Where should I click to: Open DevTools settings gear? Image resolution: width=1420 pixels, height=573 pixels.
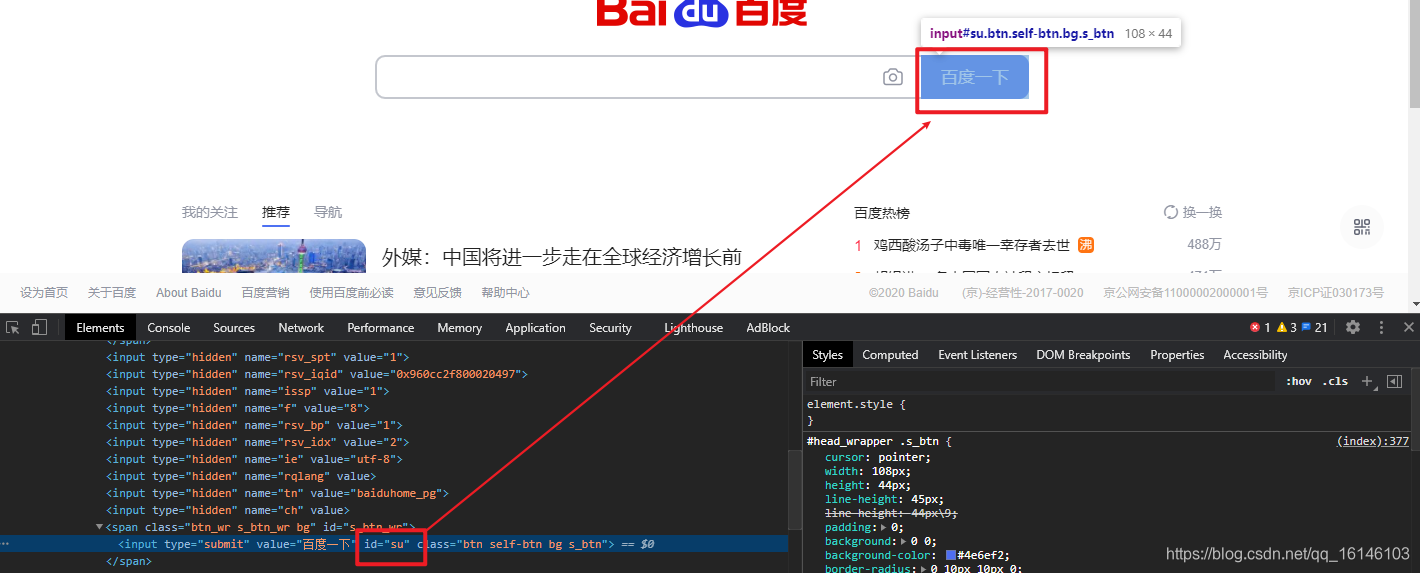(x=1353, y=327)
